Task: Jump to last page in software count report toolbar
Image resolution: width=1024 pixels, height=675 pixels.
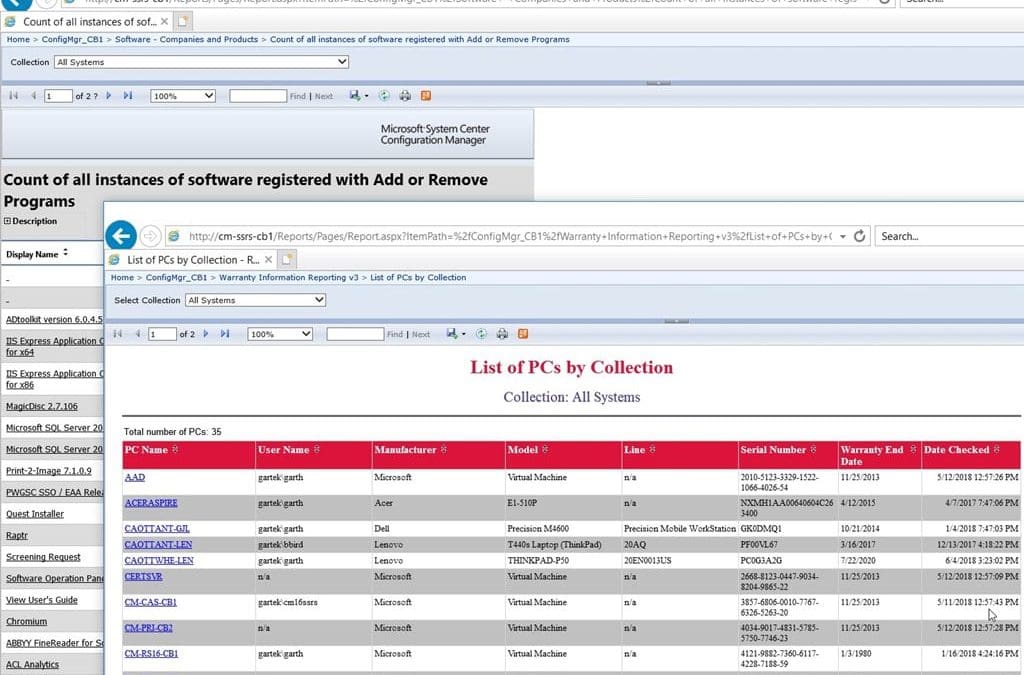Action: pos(128,95)
